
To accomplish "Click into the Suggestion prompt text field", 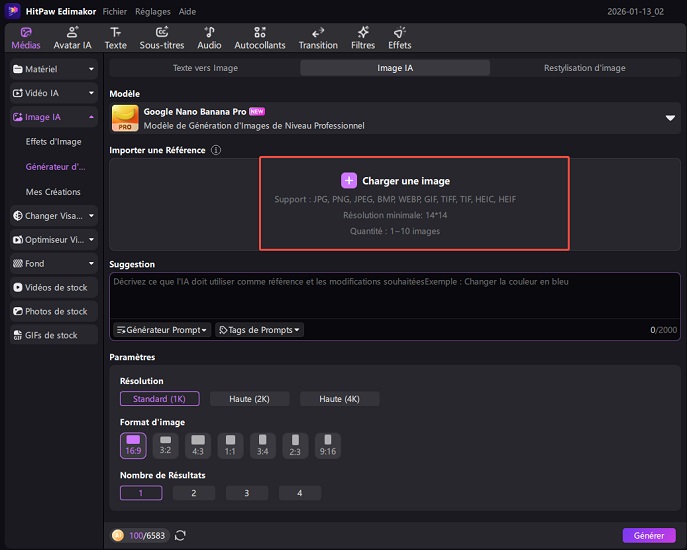I will (394, 295).
